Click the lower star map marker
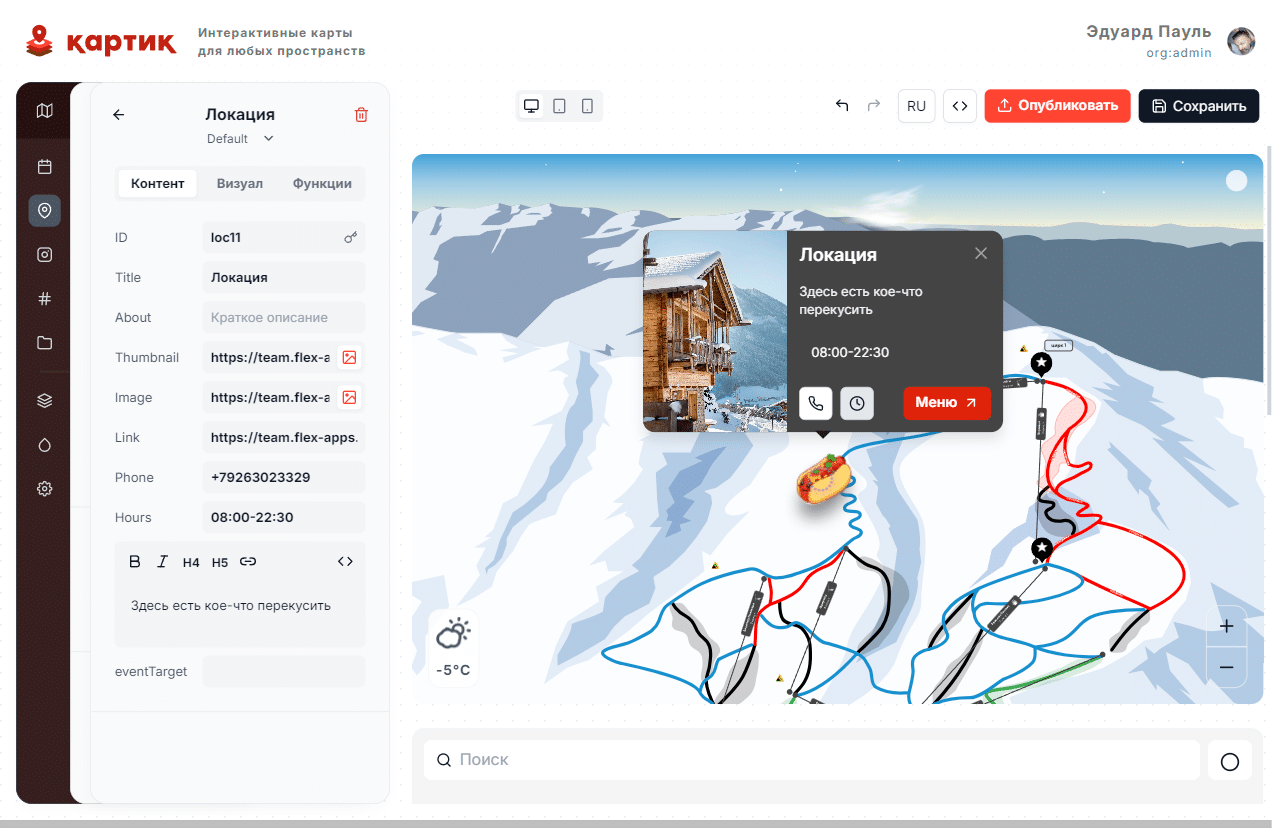Viewport: 1278px width, 828px height. [x=1042, y=550]
